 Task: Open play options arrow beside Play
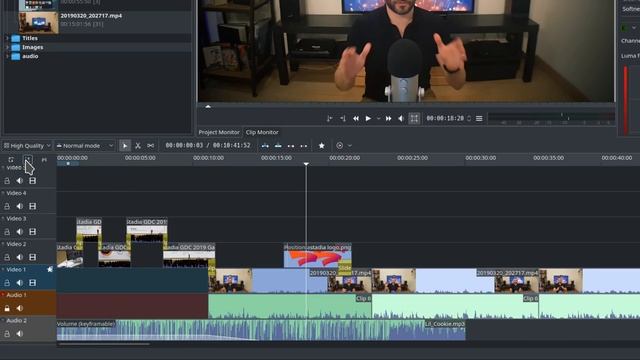378,118
